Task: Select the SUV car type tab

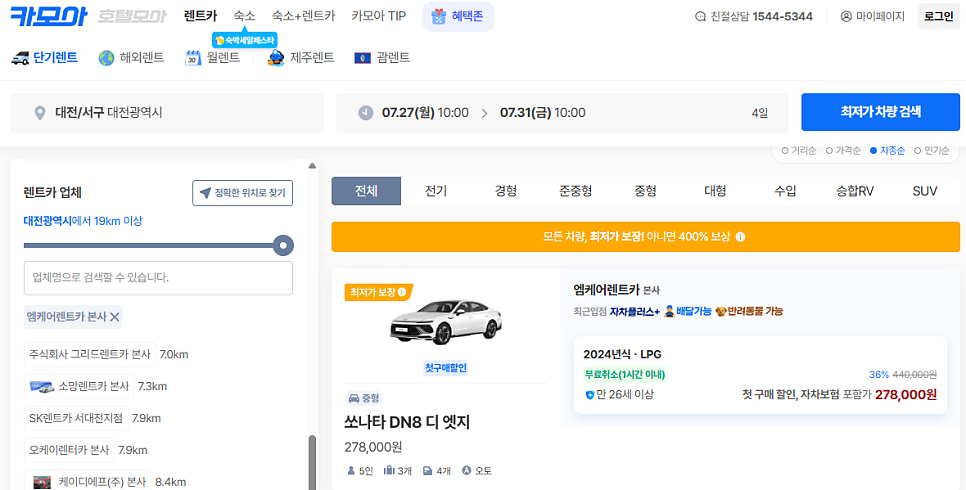Action: [925, 191]
